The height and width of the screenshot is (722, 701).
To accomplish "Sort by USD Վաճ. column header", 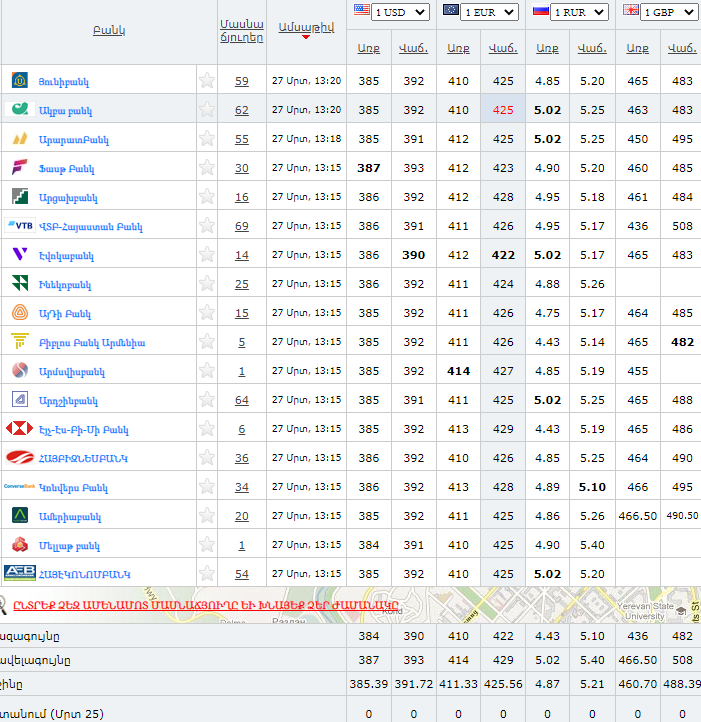I will click(414, 48).
